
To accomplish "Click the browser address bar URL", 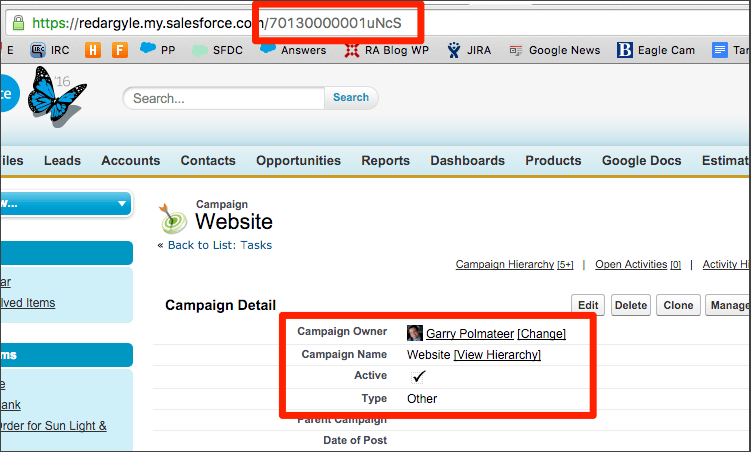I will pos(216,23).
